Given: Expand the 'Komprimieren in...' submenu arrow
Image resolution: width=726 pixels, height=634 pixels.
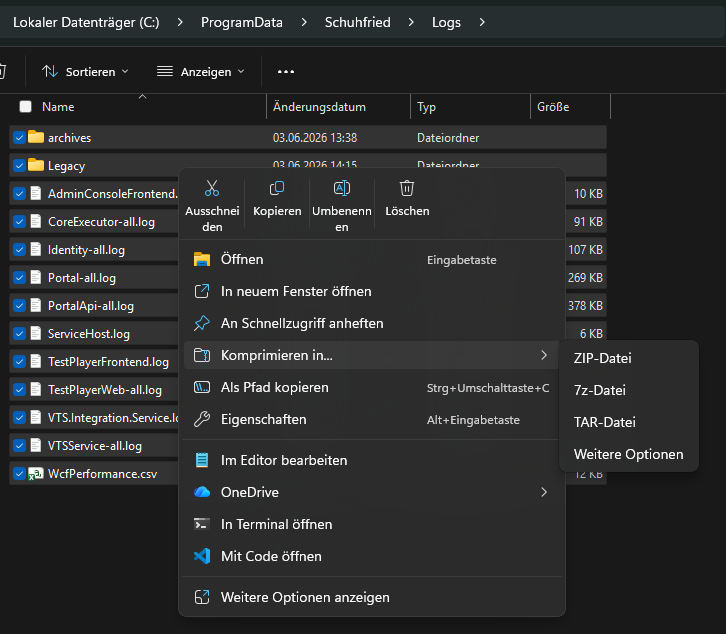Looking at the screenshot, I should tap(544, 355).
